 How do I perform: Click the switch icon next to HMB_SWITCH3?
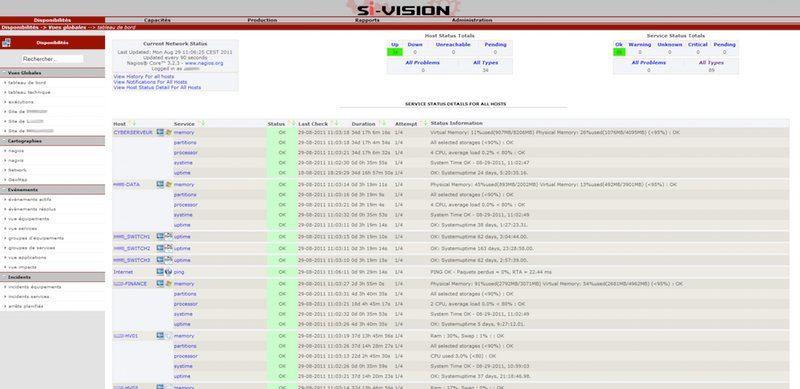pyautogui.click(x=168, y=260)
